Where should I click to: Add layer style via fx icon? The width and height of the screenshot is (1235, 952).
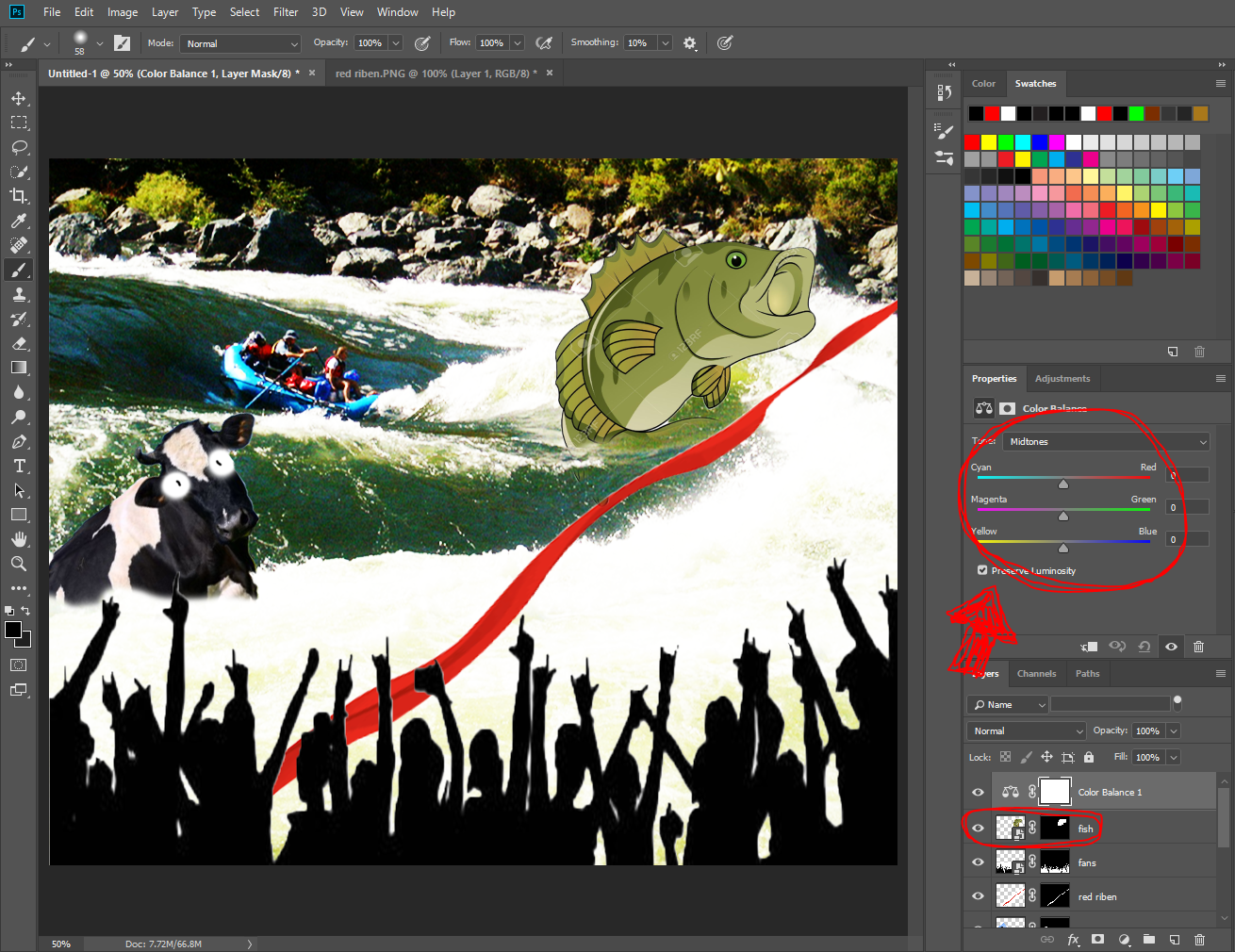(1073, 940)
